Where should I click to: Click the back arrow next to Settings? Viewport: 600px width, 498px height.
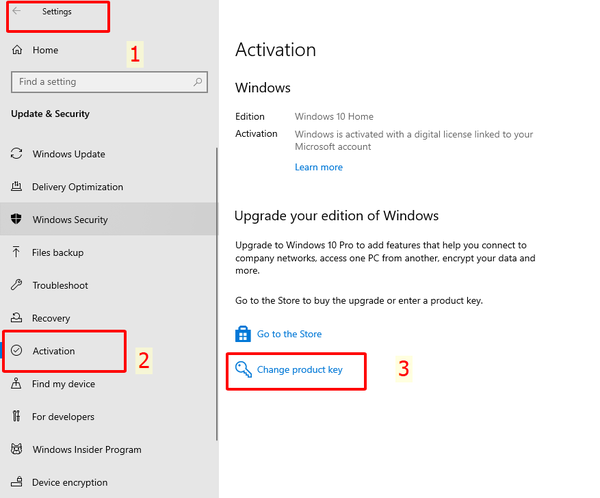coord(16,11)
